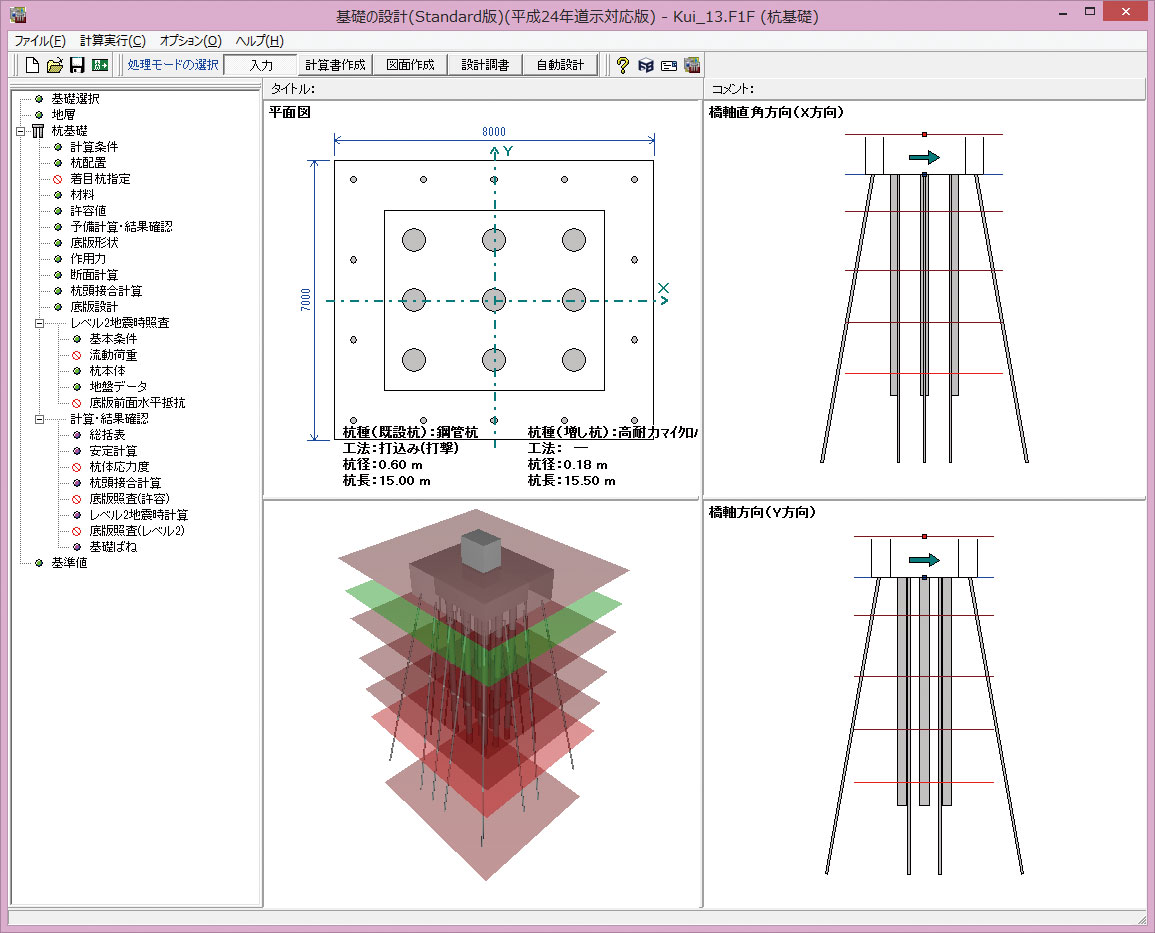The image size is (1155, 933).
Task: Click the Save floppy disk icon
Action: coord(77,66)
